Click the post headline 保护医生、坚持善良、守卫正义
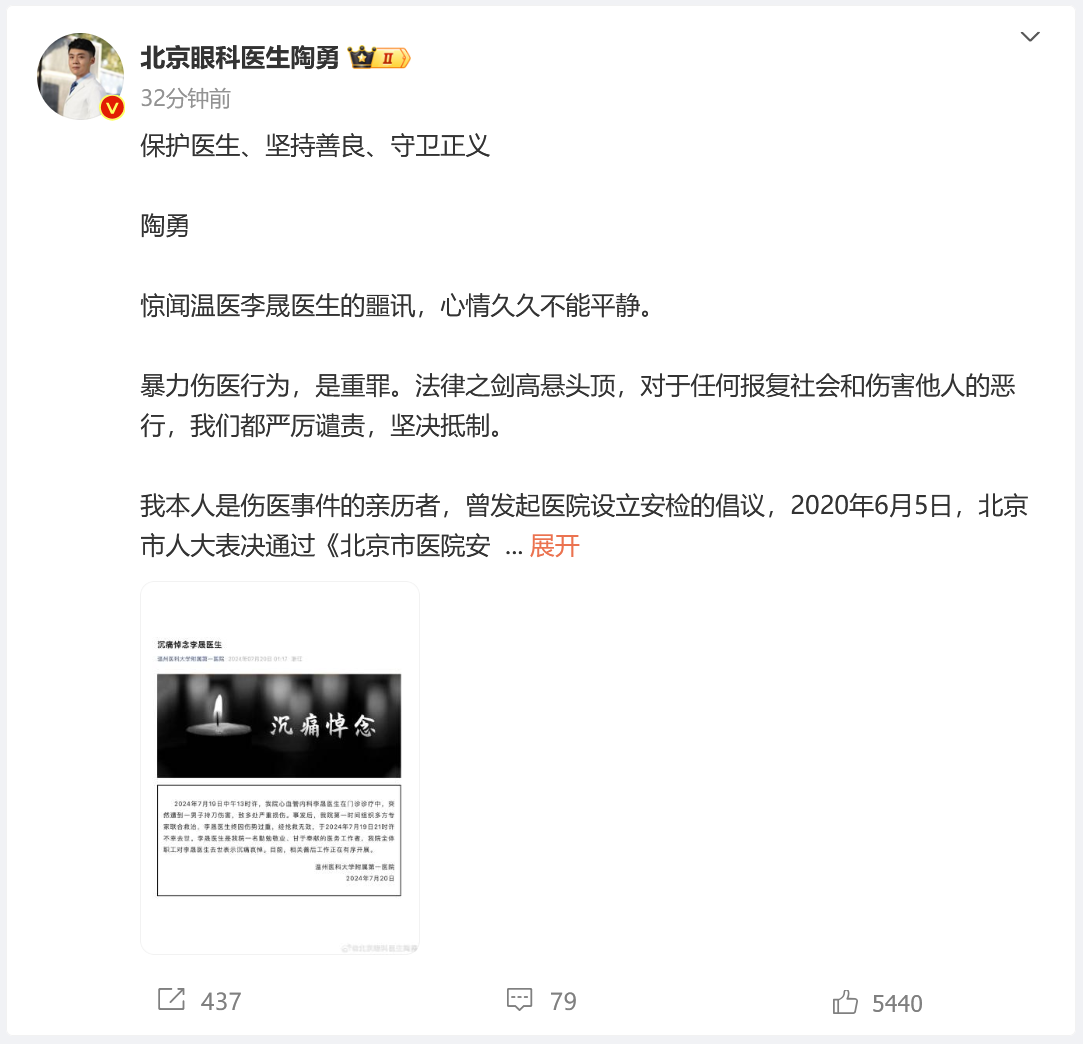Viewport: 1083px width, 1044px height. point(315,146)
